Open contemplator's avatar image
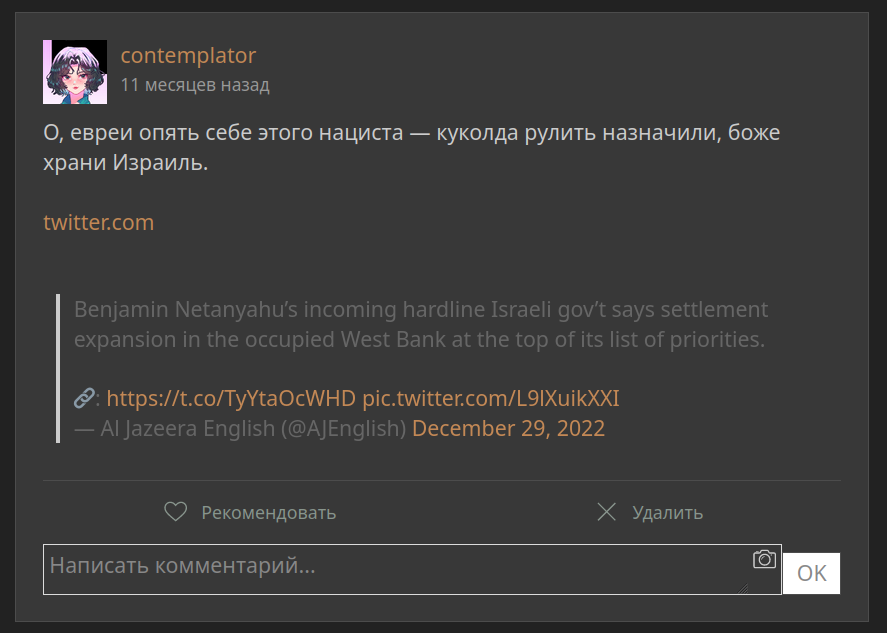Image resolution: width=887 pixels, height=633 pixels. [x=75, y=72]
